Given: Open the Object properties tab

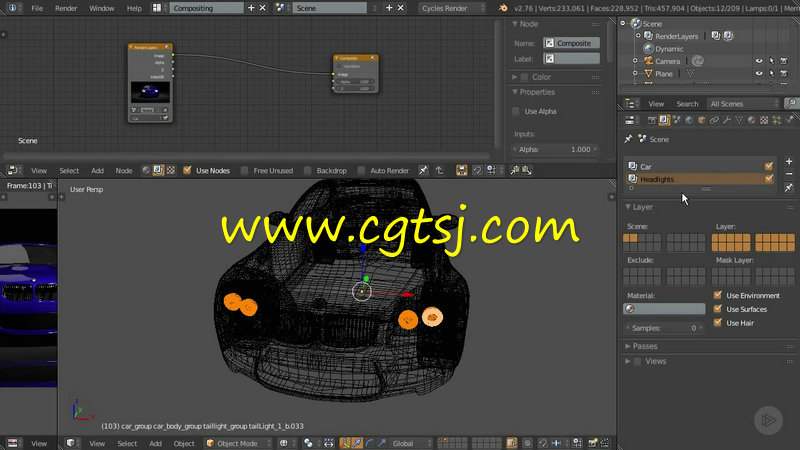Looking at the screenshot, I should point(702,120).
